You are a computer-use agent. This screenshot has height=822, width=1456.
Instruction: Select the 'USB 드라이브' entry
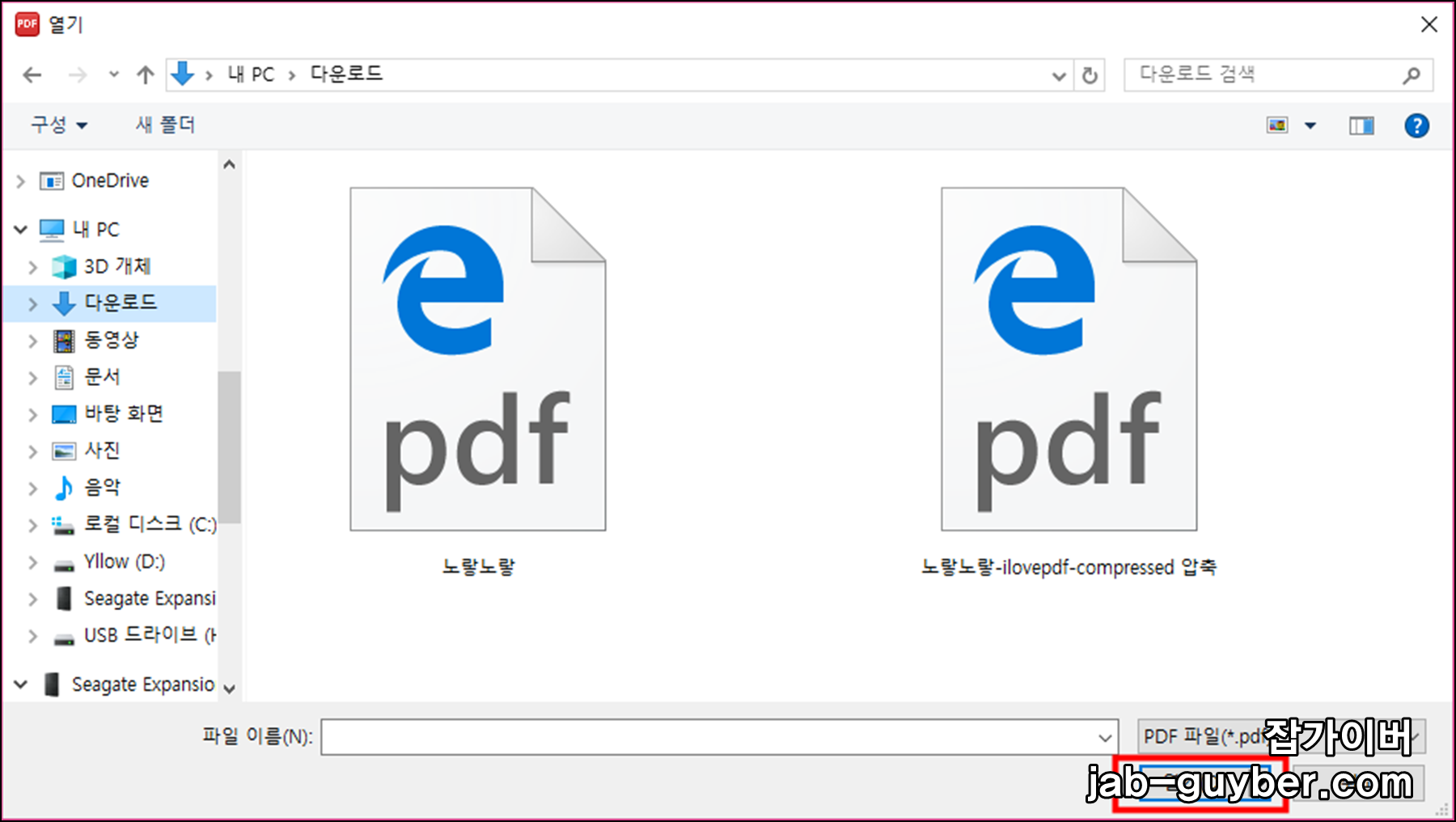point(150,635)
